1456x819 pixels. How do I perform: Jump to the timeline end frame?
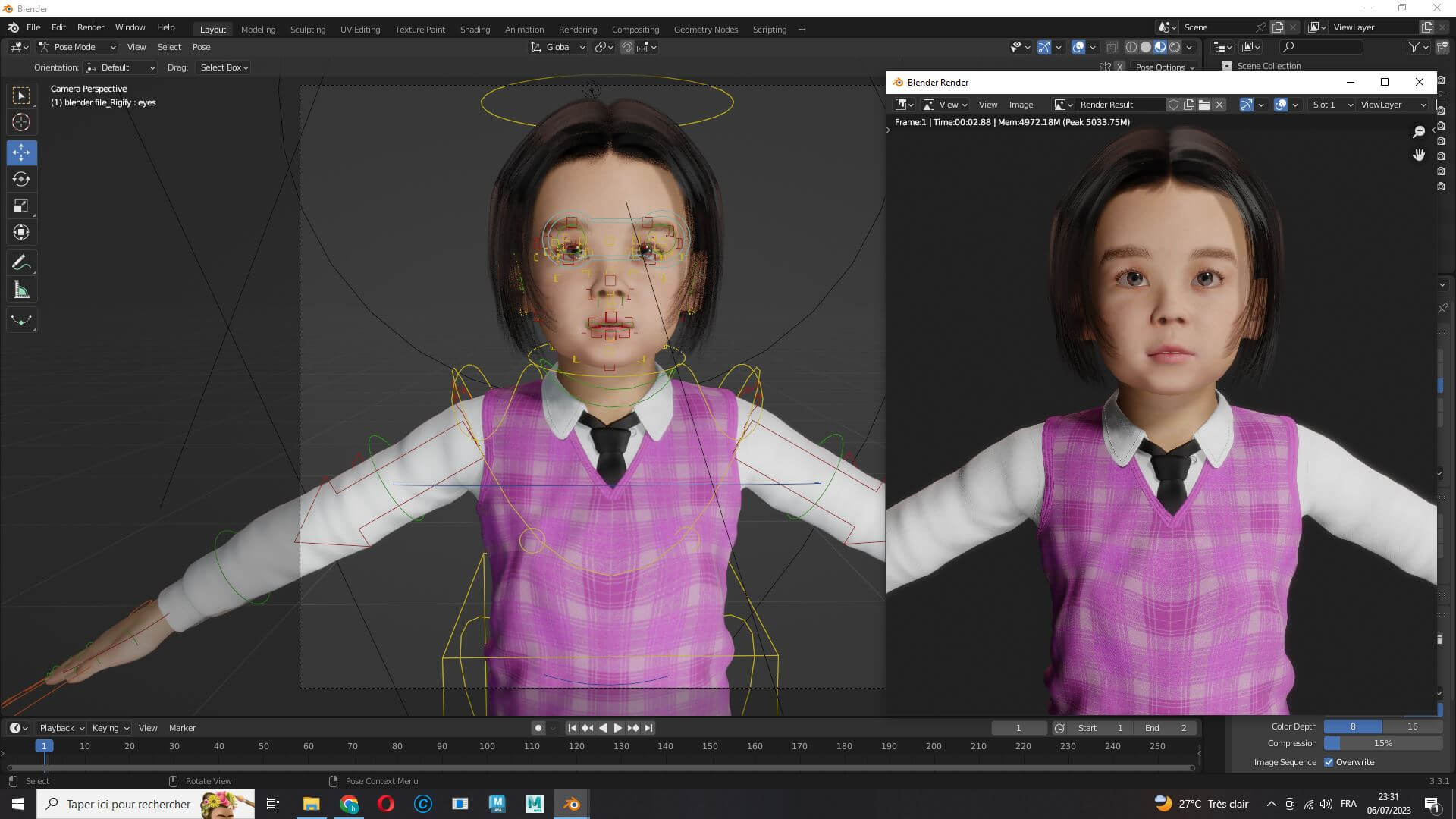[x=649, y=728]
